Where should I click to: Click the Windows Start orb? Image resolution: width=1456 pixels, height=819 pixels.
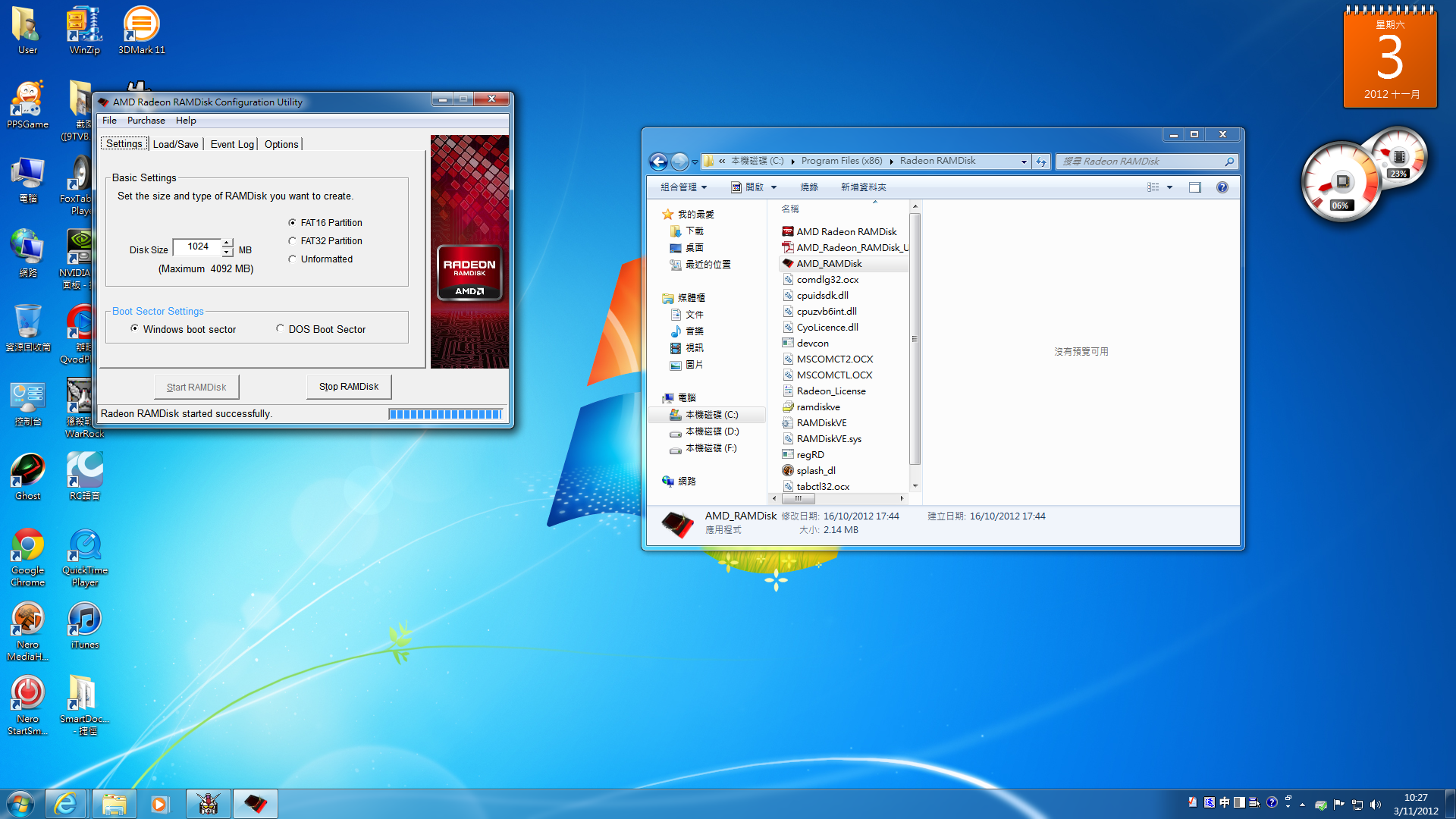[x=20, y=804]
